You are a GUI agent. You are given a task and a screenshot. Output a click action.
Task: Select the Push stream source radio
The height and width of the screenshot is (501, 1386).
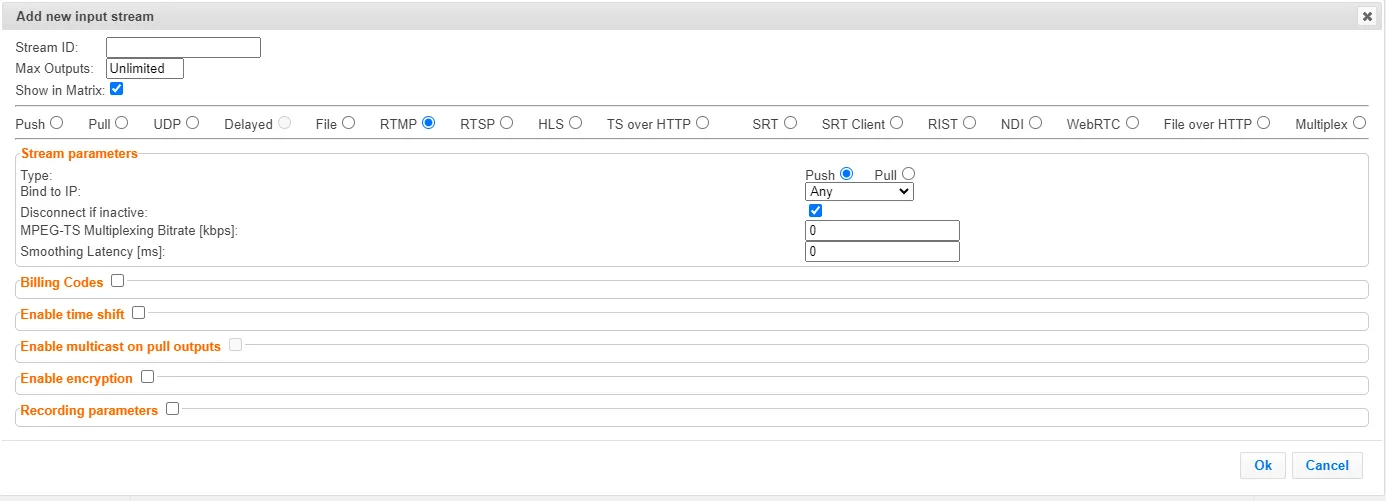[x=57, y=123]
